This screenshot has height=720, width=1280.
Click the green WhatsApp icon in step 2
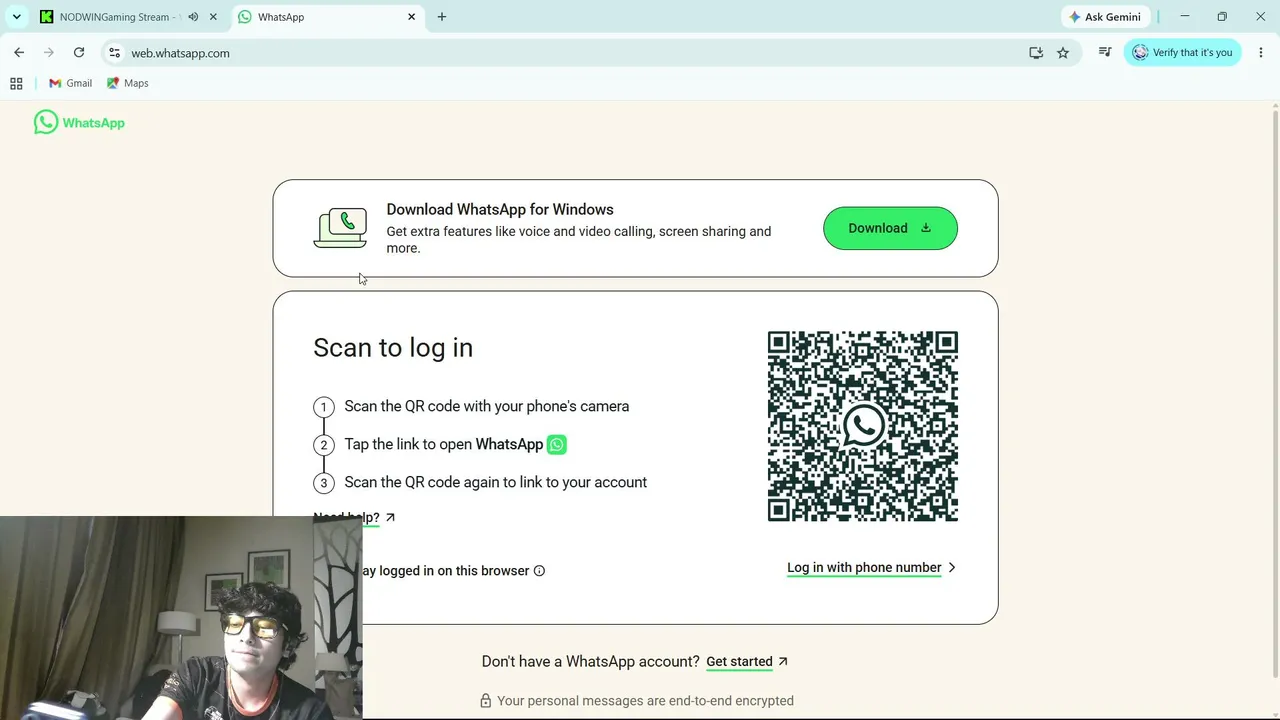(x=557, y=445)
